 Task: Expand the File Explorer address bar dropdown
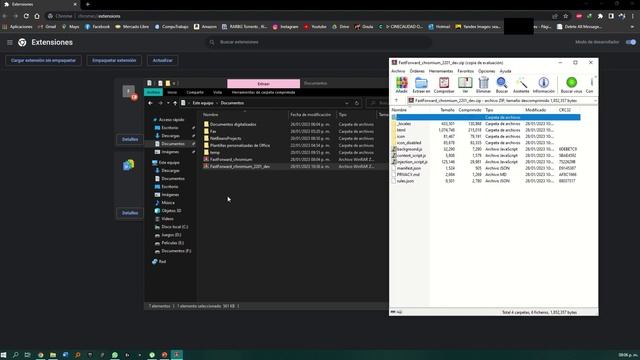[347, 103]
